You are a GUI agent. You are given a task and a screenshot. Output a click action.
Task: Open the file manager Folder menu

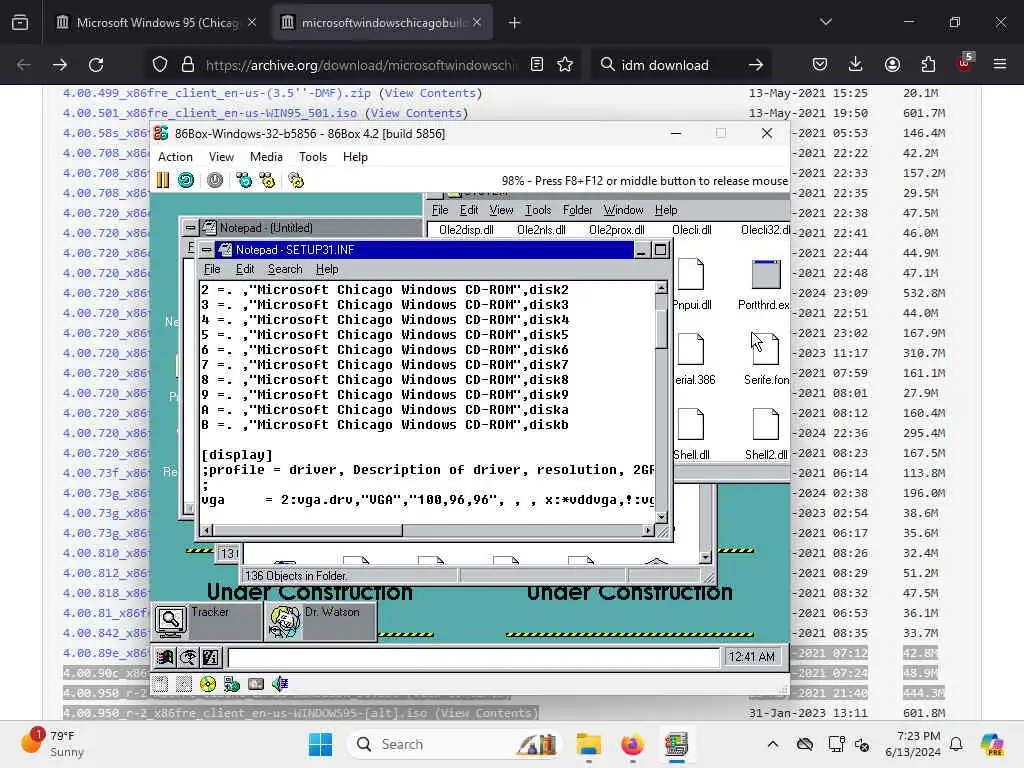coord(577,210)
